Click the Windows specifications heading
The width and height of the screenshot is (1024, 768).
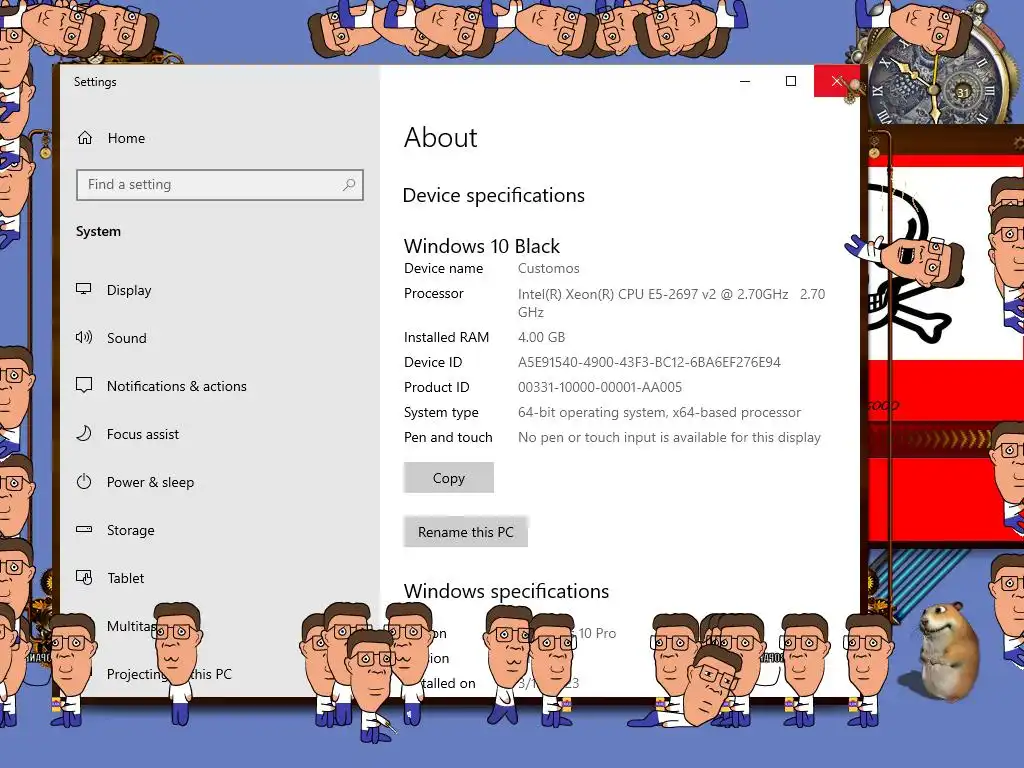[x=506, y=591]
